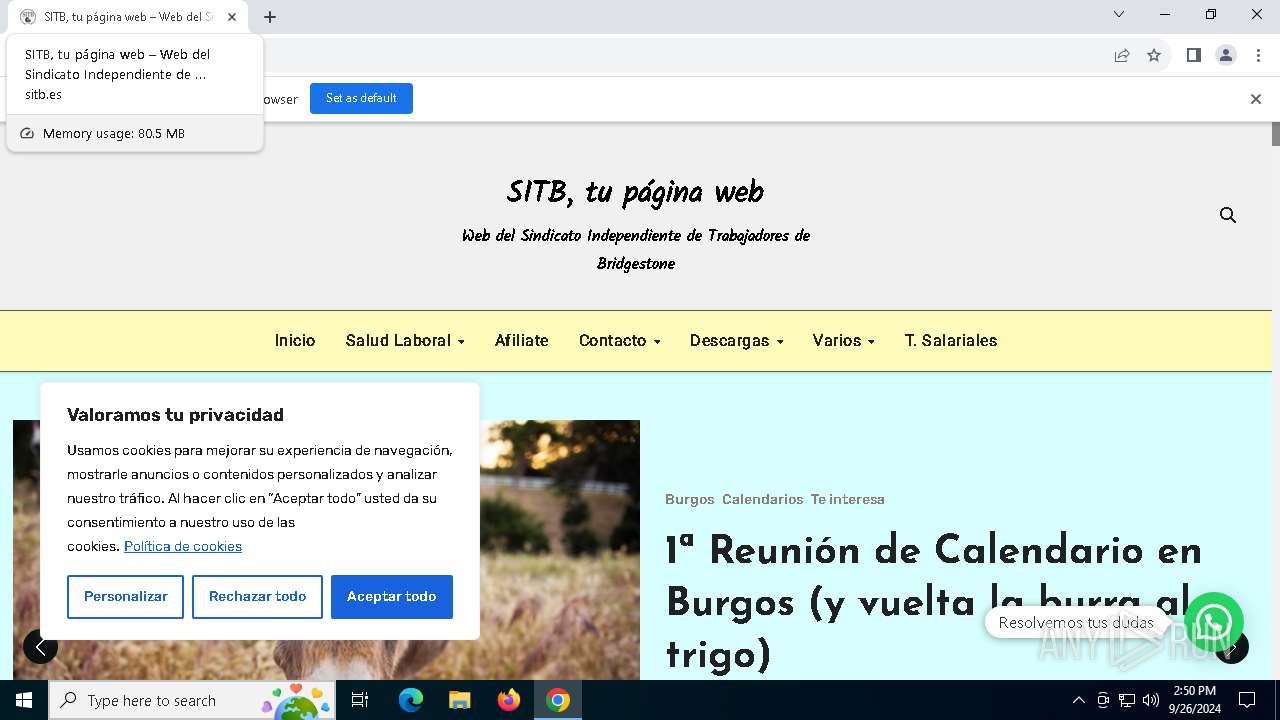Open a new browser tab
1280x720 pixels.
click(270, 17)
